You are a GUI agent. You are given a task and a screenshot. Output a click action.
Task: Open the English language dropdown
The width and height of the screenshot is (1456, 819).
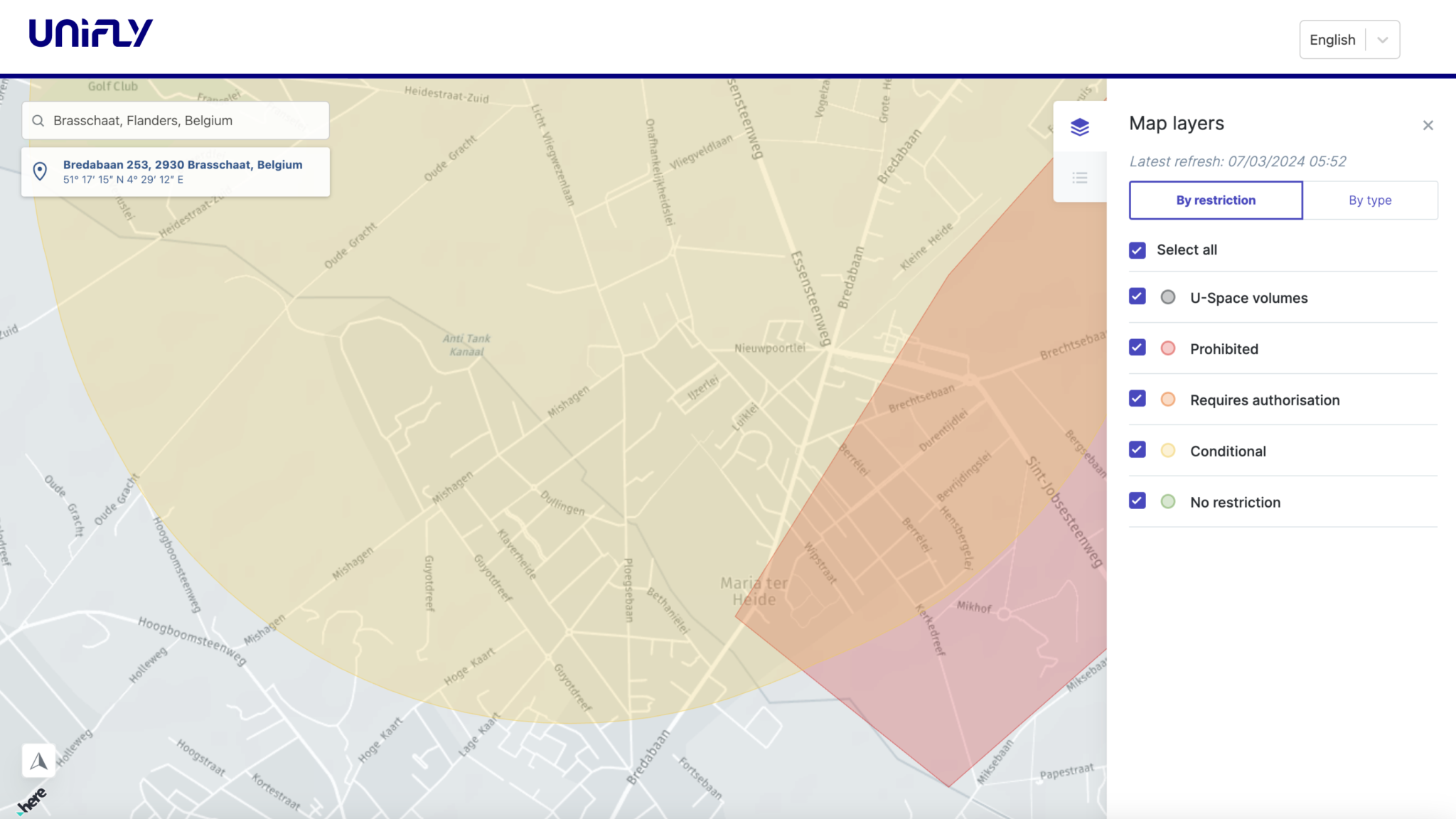tap(1333, 40)
